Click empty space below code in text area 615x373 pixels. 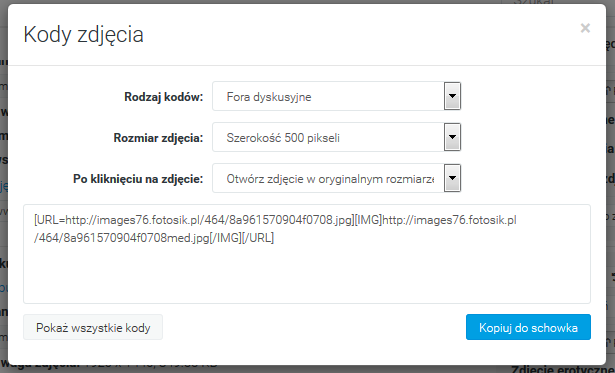pyautogui.click(x=307, y=275)
